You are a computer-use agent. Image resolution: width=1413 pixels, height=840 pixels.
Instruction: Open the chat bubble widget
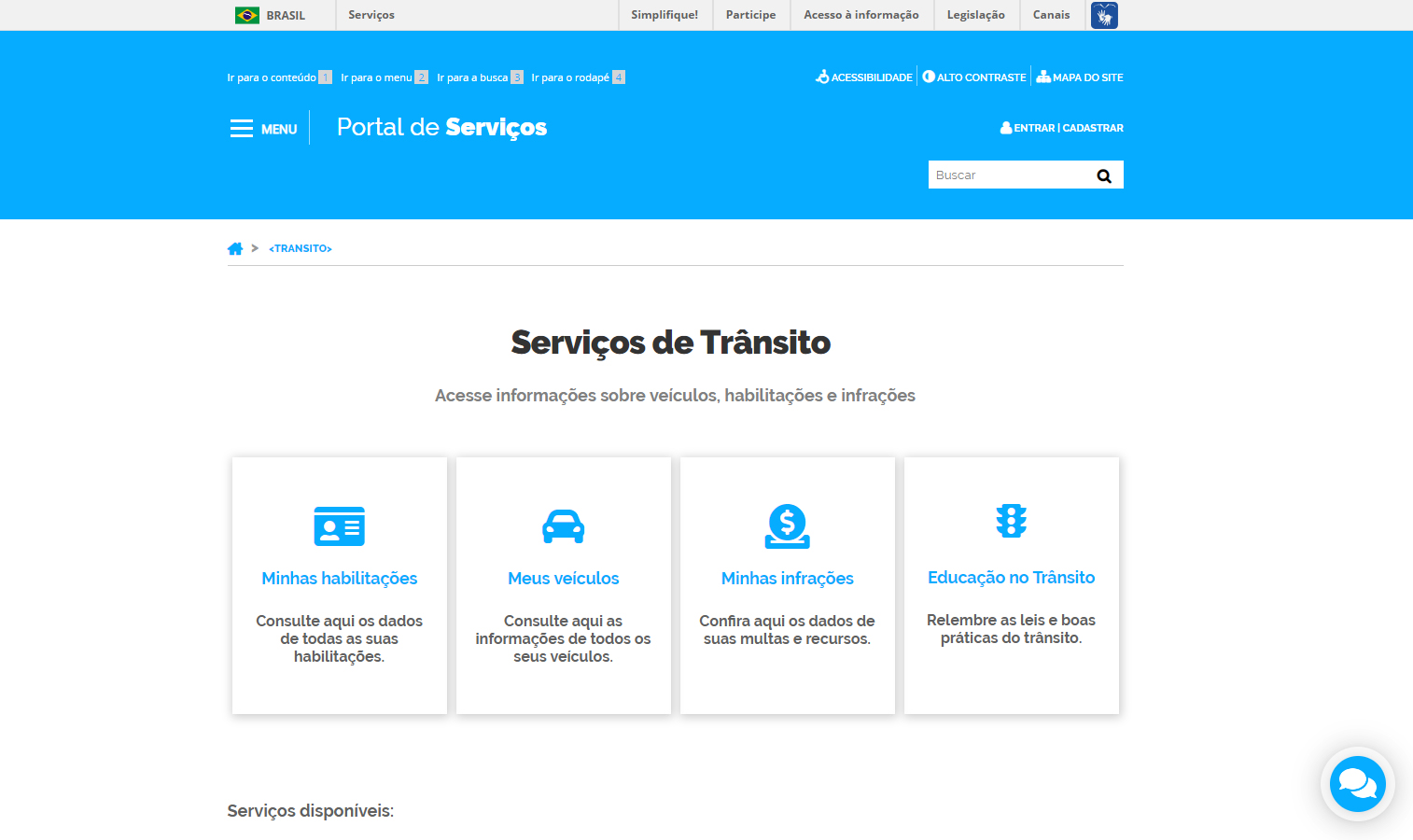(x=1357, y=784)
